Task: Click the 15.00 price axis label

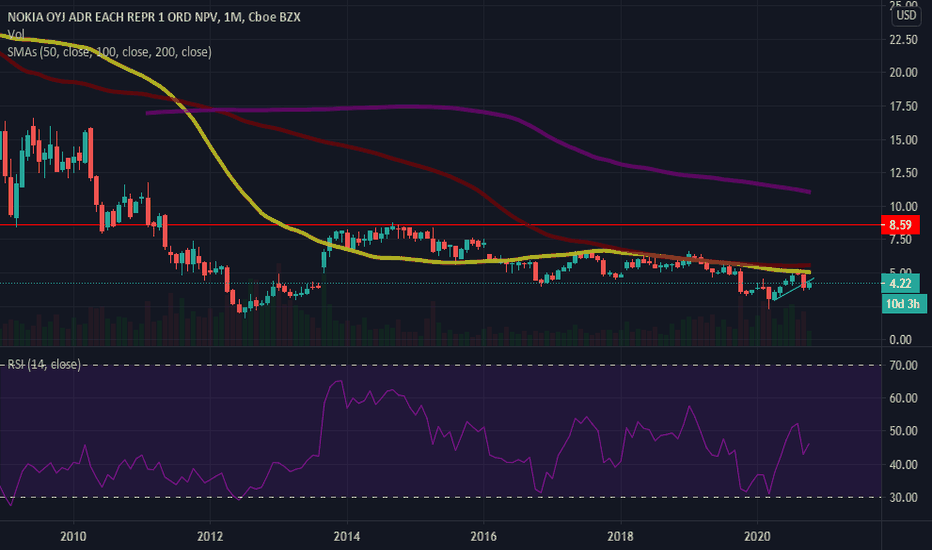Action: click(903, 140)
